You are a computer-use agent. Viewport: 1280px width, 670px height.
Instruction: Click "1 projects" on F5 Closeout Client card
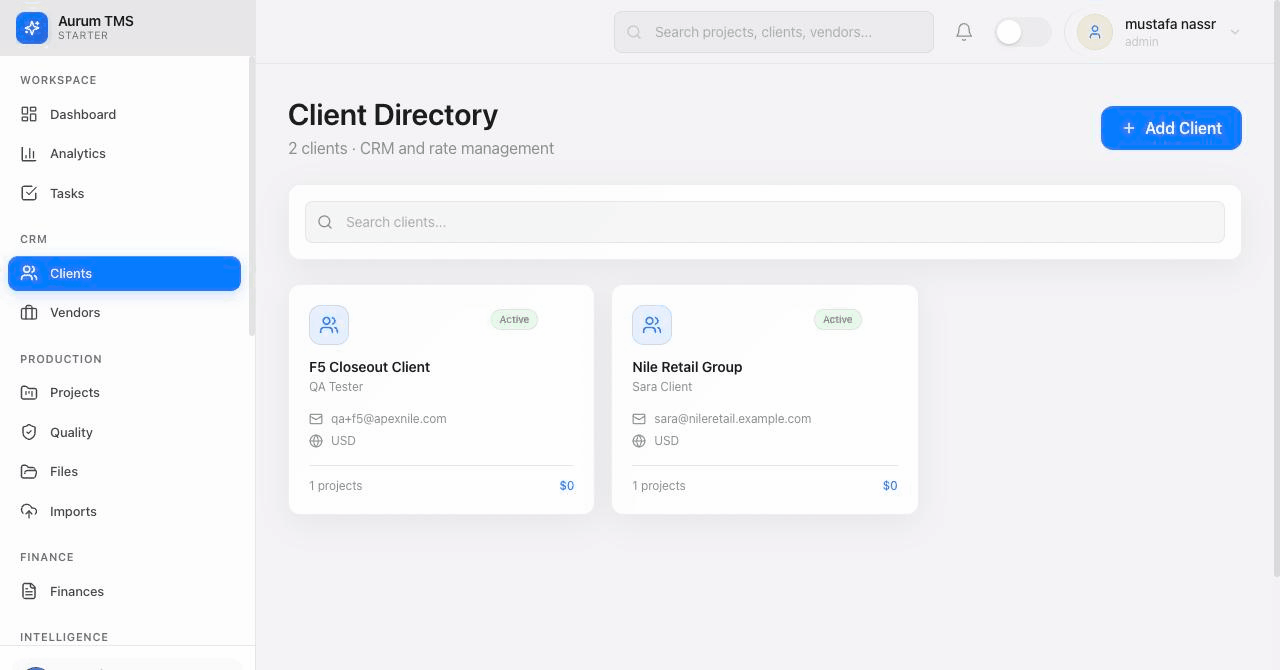tap(336, 486)
